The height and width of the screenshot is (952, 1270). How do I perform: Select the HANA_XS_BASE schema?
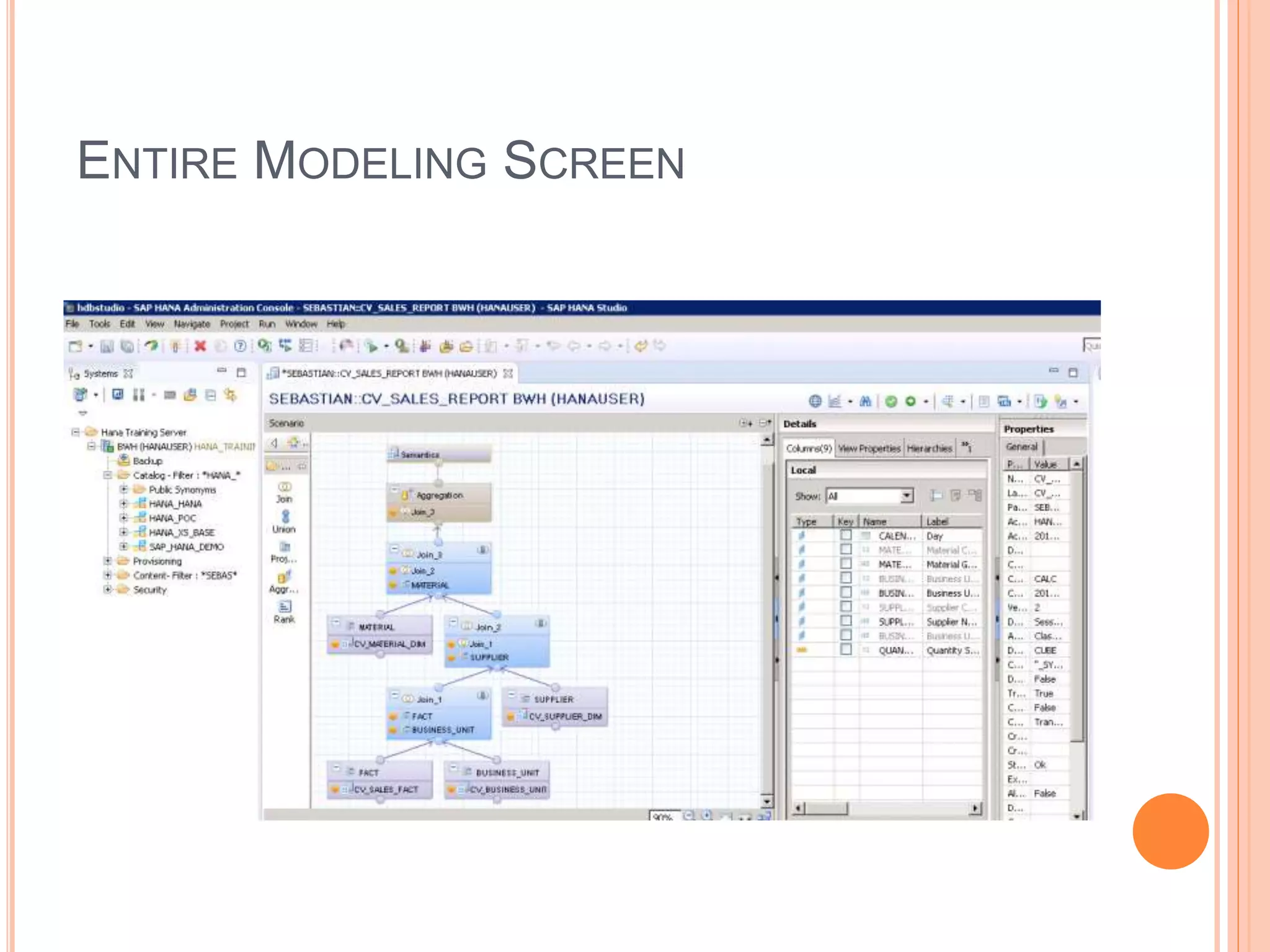[182, 532]
